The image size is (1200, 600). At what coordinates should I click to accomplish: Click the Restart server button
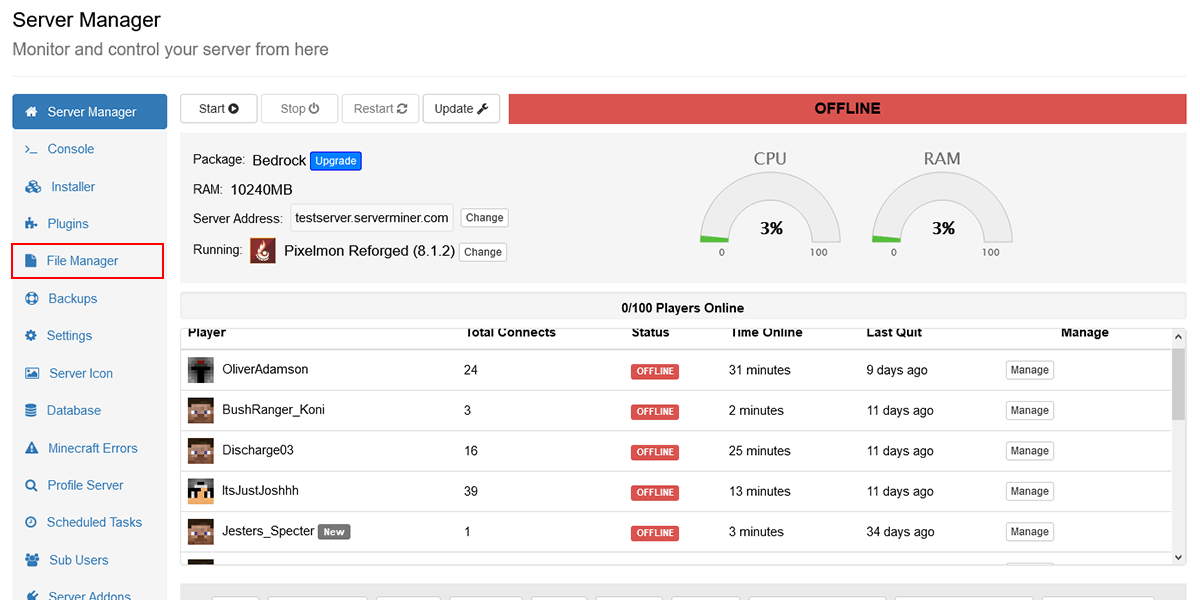click(x=380, y=109)
